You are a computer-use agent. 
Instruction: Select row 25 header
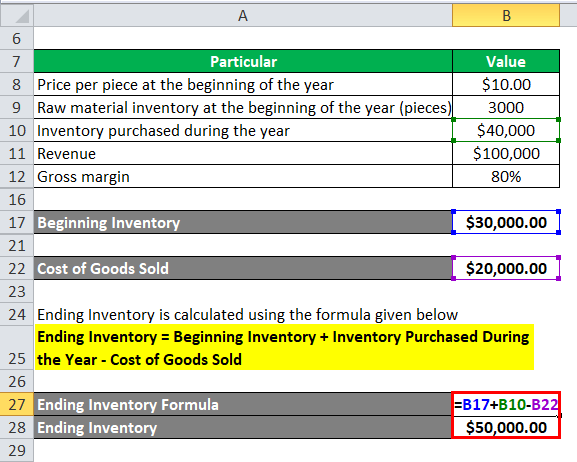click(17, 348)
